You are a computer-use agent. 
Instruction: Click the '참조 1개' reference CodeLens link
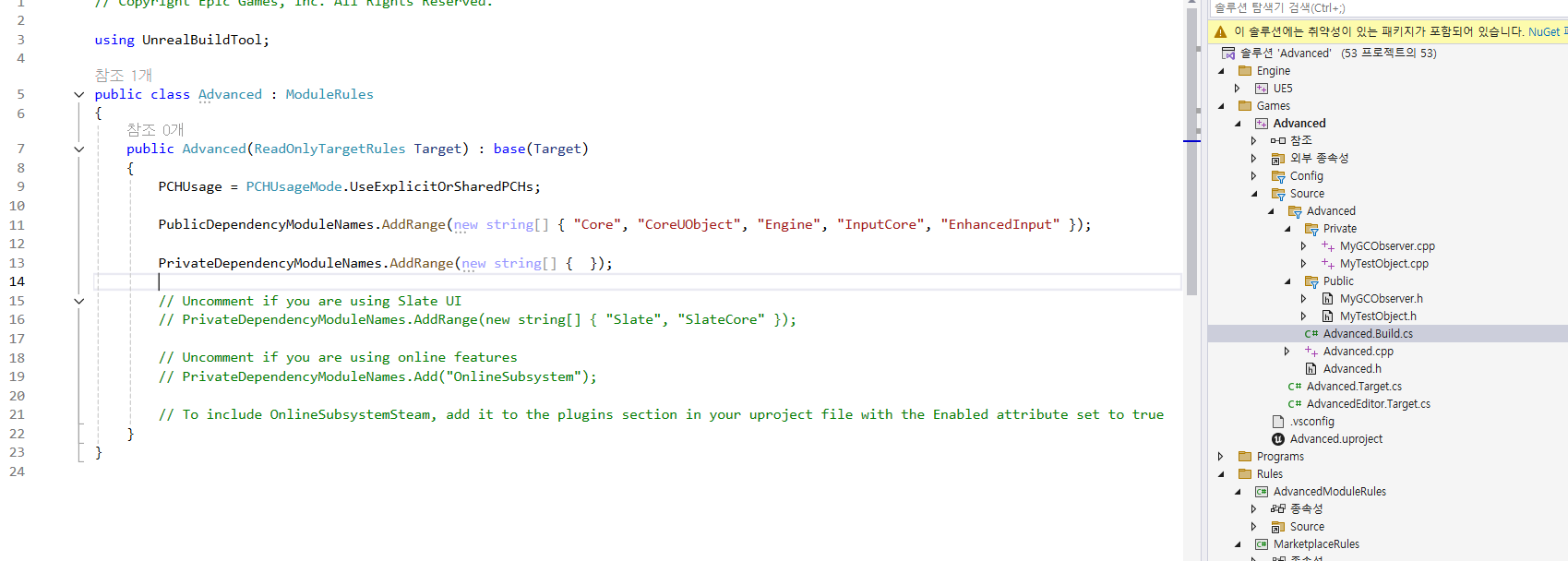click(x=124, y=75)
